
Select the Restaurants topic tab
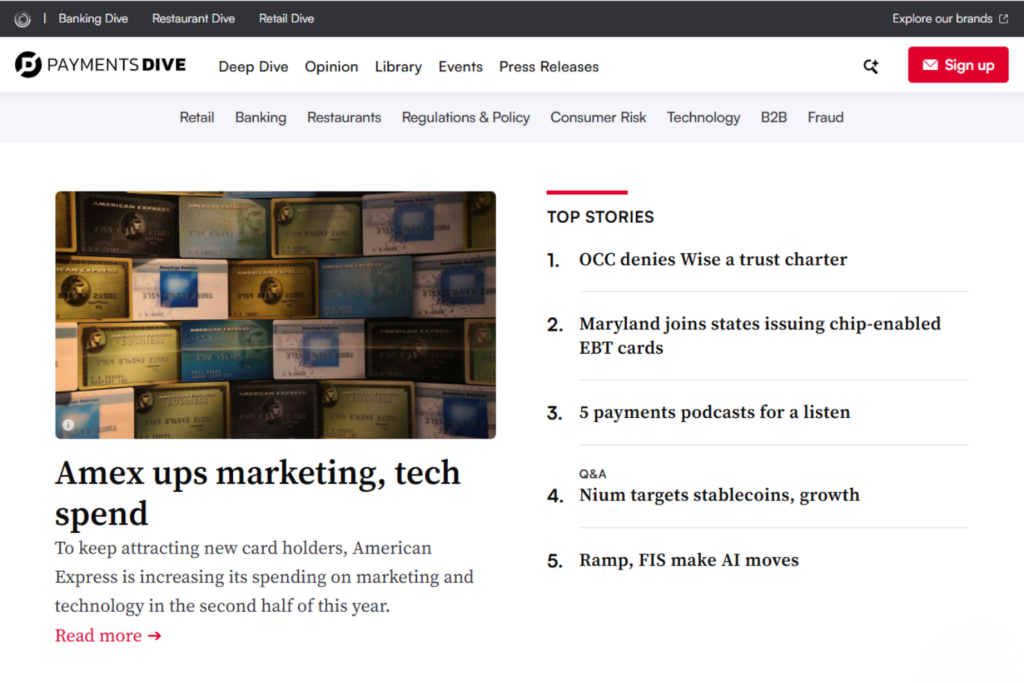click(x=344, y=118)
